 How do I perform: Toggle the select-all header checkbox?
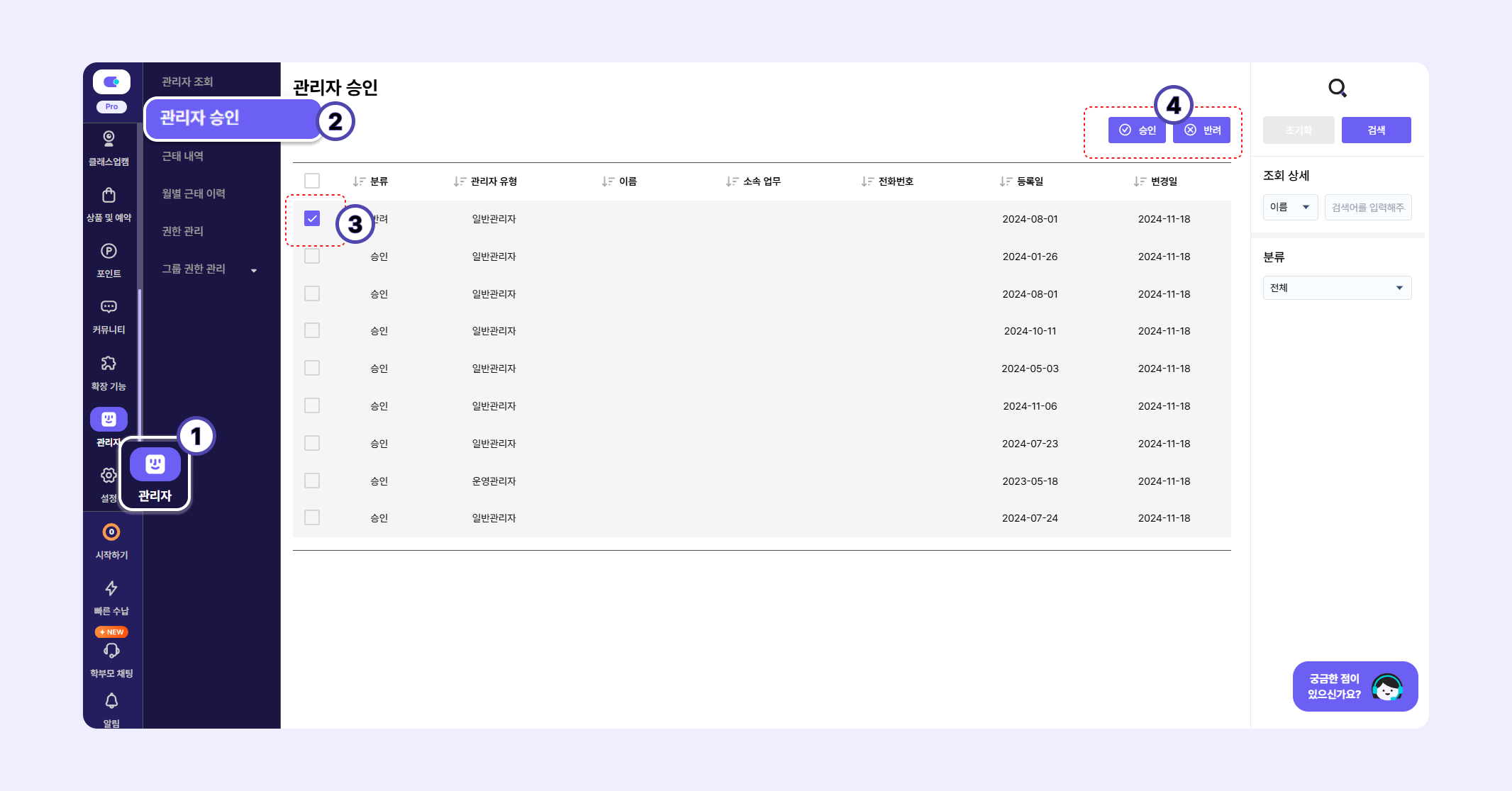(312, 181)
